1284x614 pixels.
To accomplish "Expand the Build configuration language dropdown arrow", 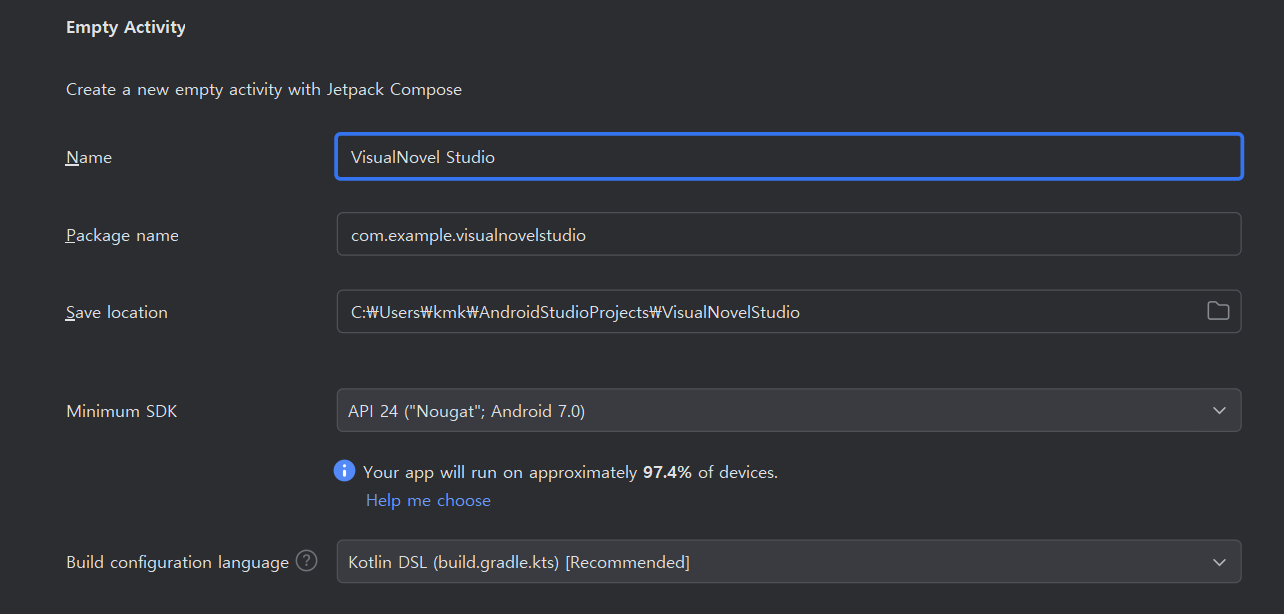I will [x=1219, y=562].
